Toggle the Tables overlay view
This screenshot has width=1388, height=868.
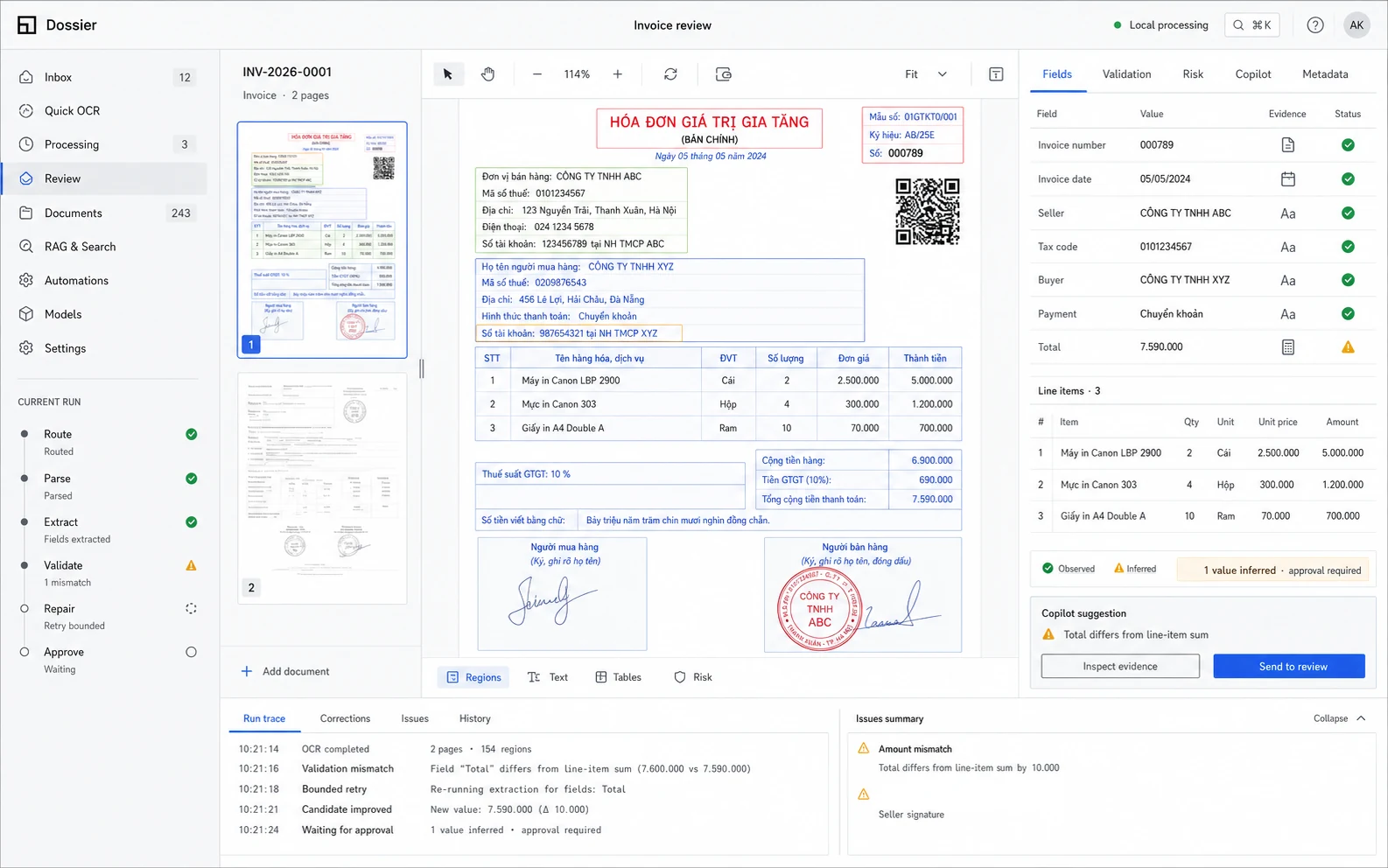[618, 677]
